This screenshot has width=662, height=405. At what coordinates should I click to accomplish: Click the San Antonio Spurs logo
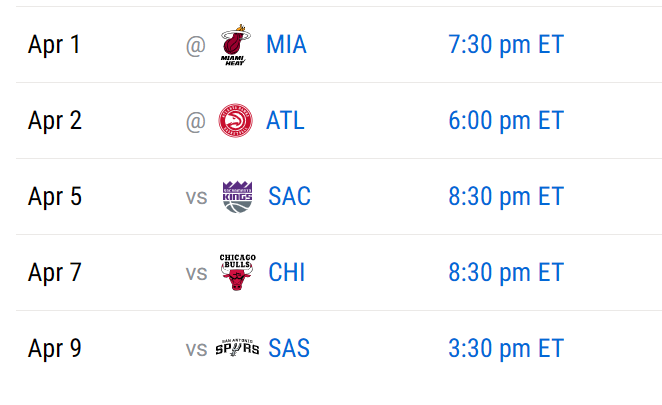237,348
